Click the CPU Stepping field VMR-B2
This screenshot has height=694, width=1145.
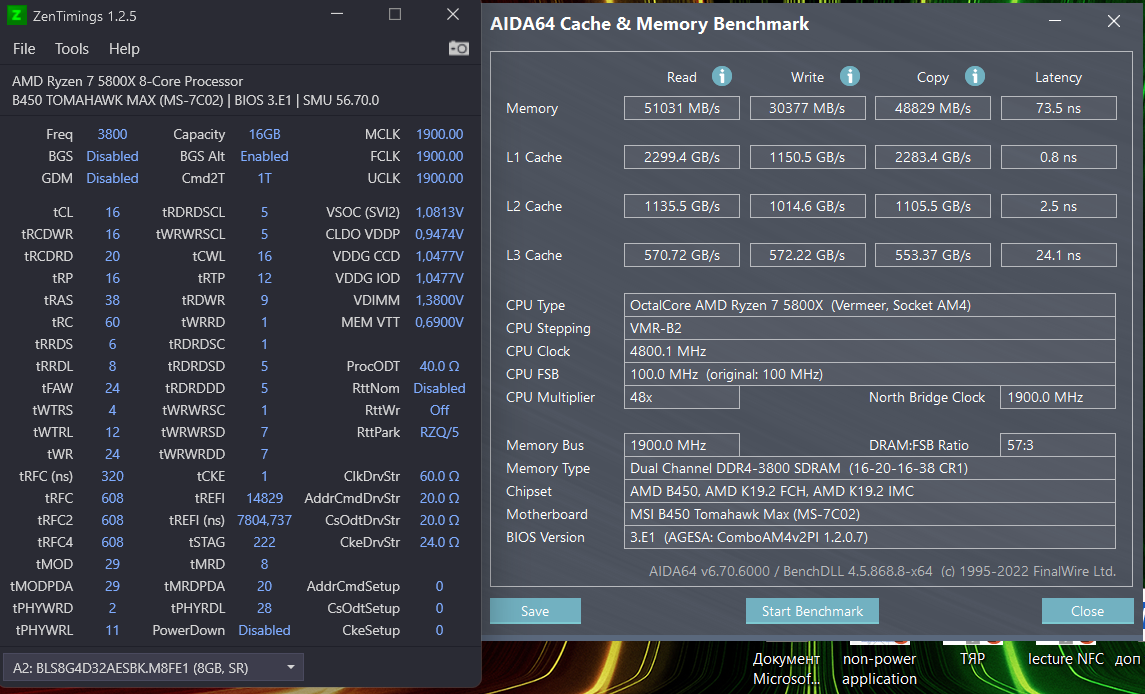(870, 328)
